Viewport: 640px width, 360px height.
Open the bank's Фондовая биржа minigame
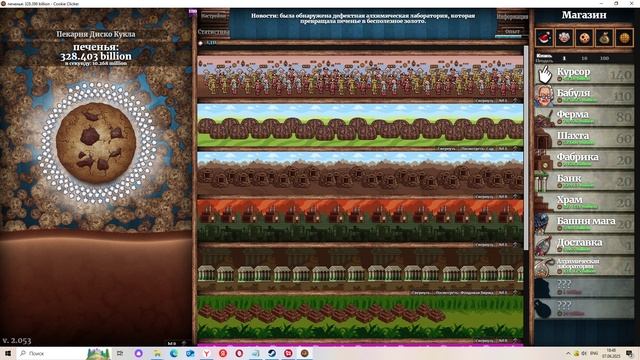[x=464, y=293]
